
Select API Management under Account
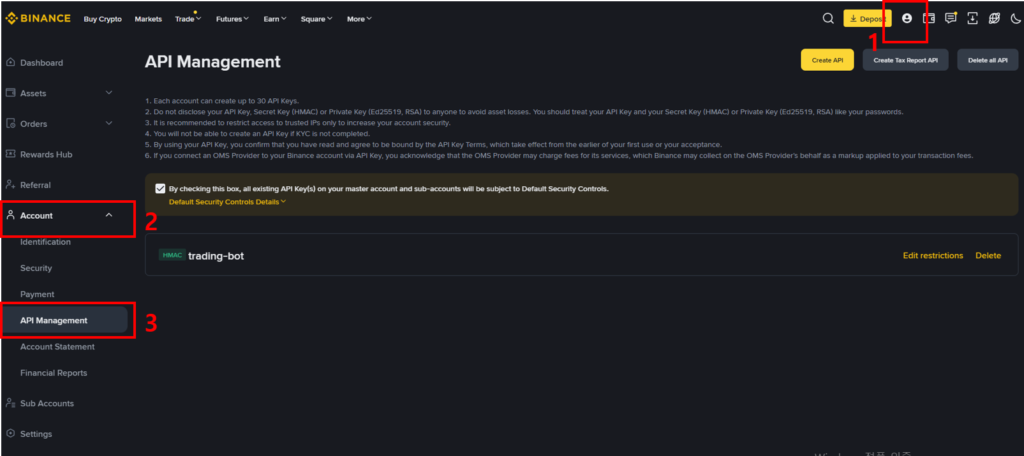point(65,320)
